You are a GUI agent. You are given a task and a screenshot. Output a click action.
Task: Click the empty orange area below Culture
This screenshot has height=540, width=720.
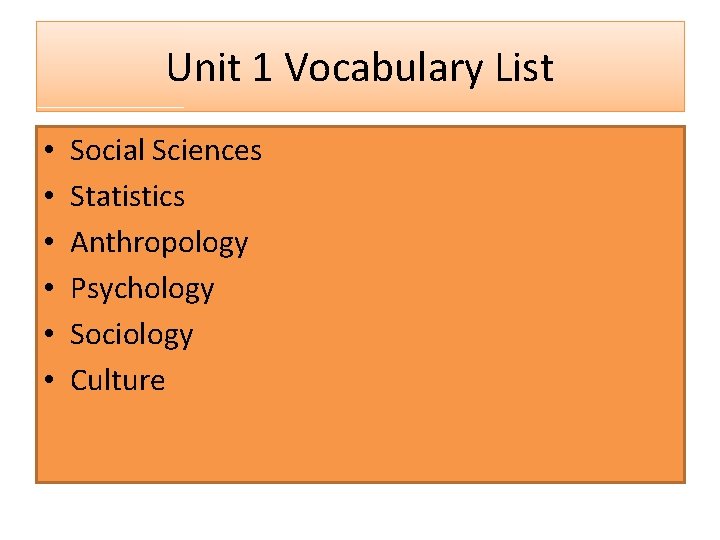coord(360,435)
